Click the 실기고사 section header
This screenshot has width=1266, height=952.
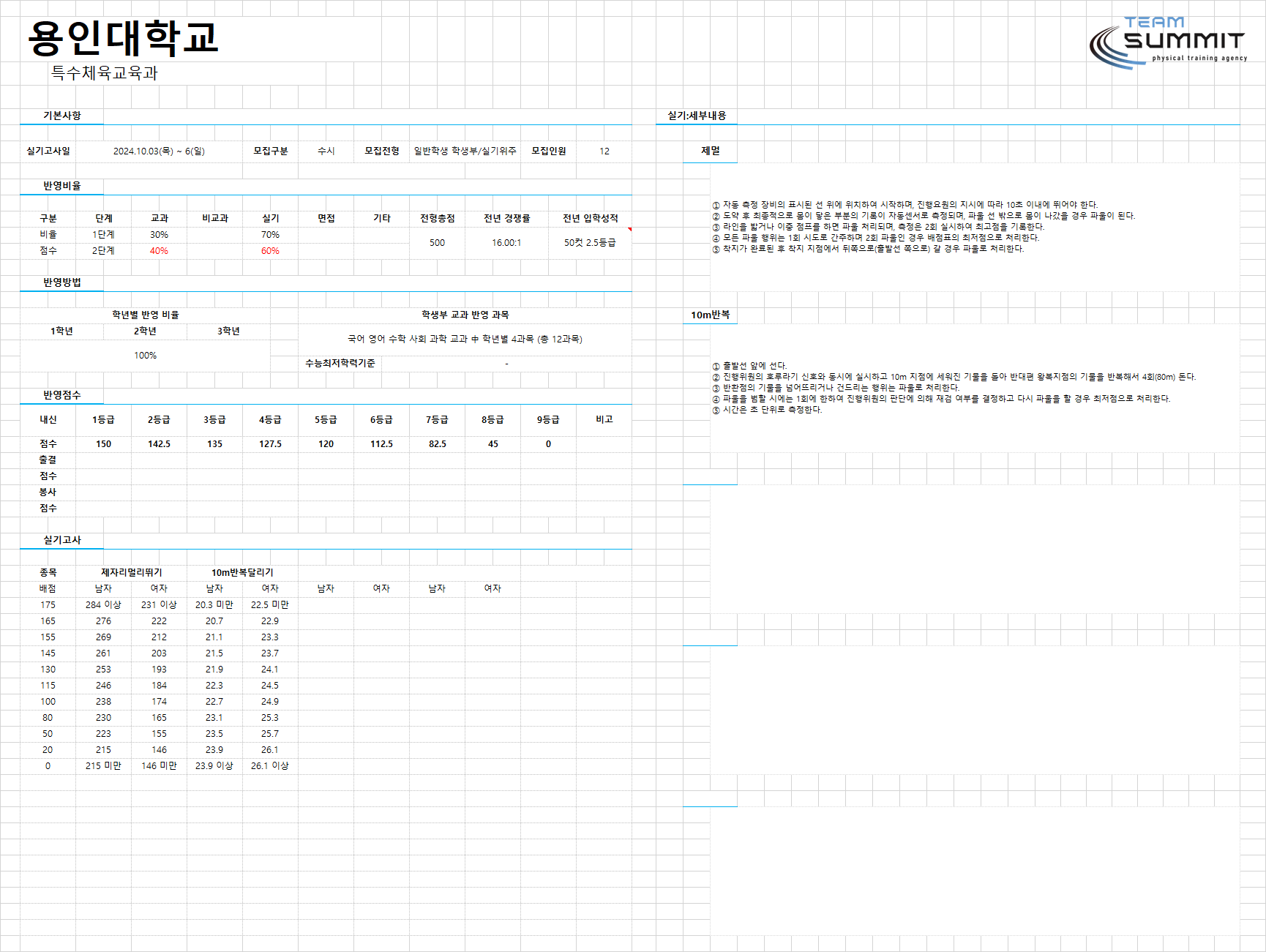(x=62, y=540)
